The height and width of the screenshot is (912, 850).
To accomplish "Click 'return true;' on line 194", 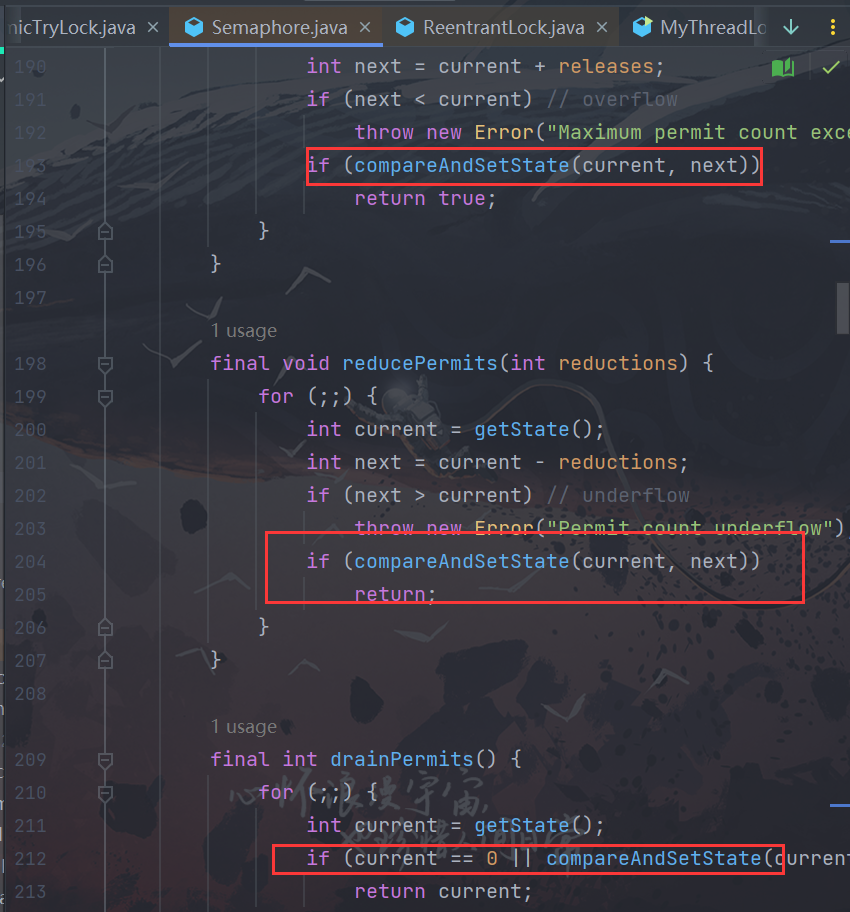I will point(425,199).
